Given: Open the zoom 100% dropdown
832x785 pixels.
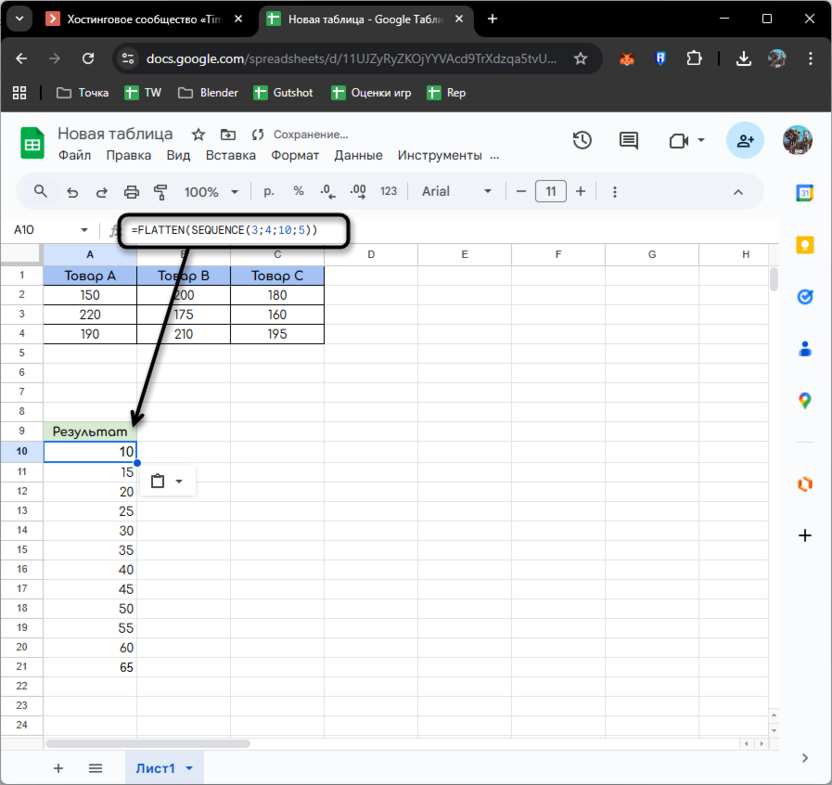Looking at the screenshot, I should (x=211, y=192).
